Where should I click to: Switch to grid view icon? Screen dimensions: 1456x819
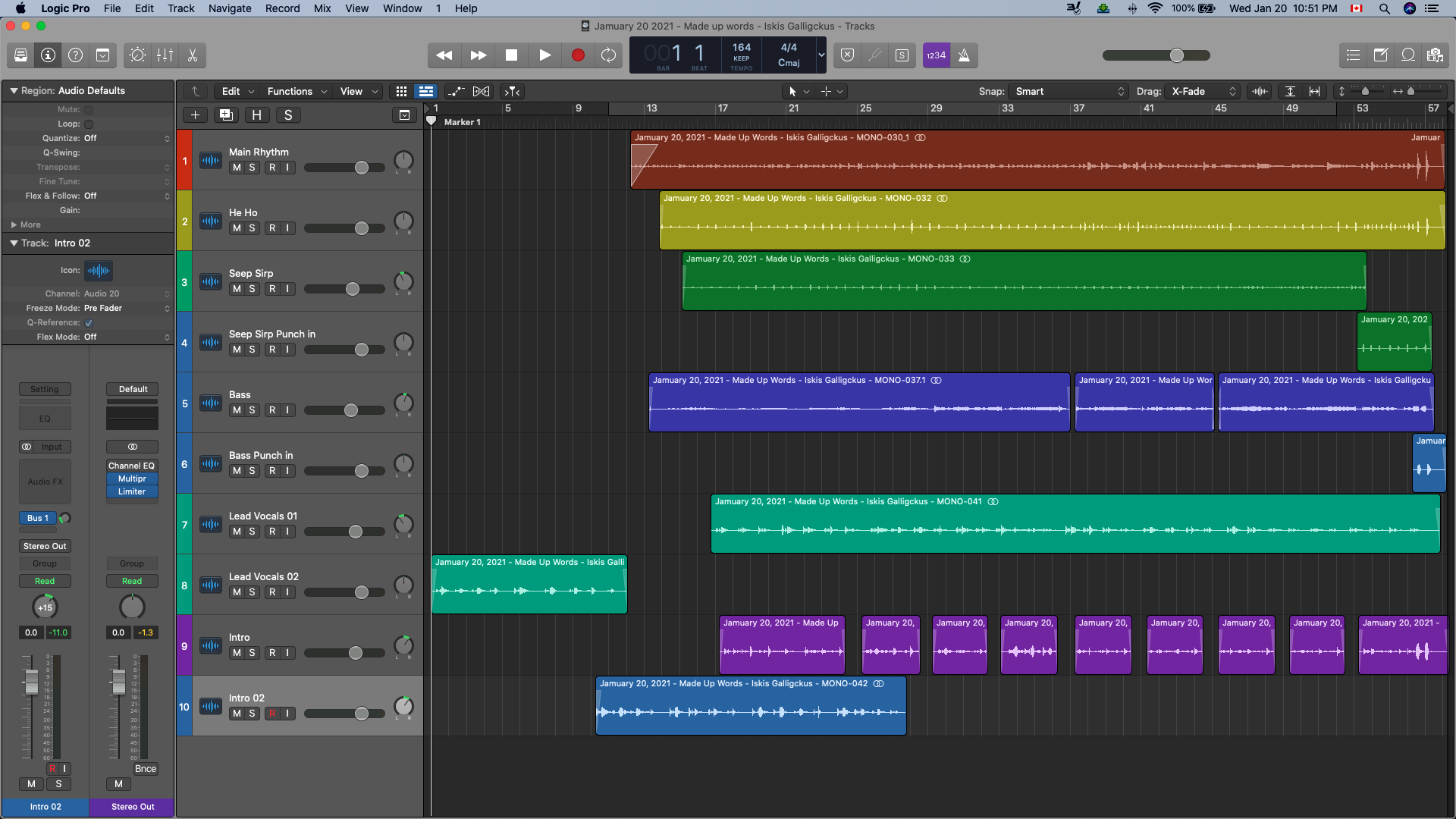coord(401,92)
